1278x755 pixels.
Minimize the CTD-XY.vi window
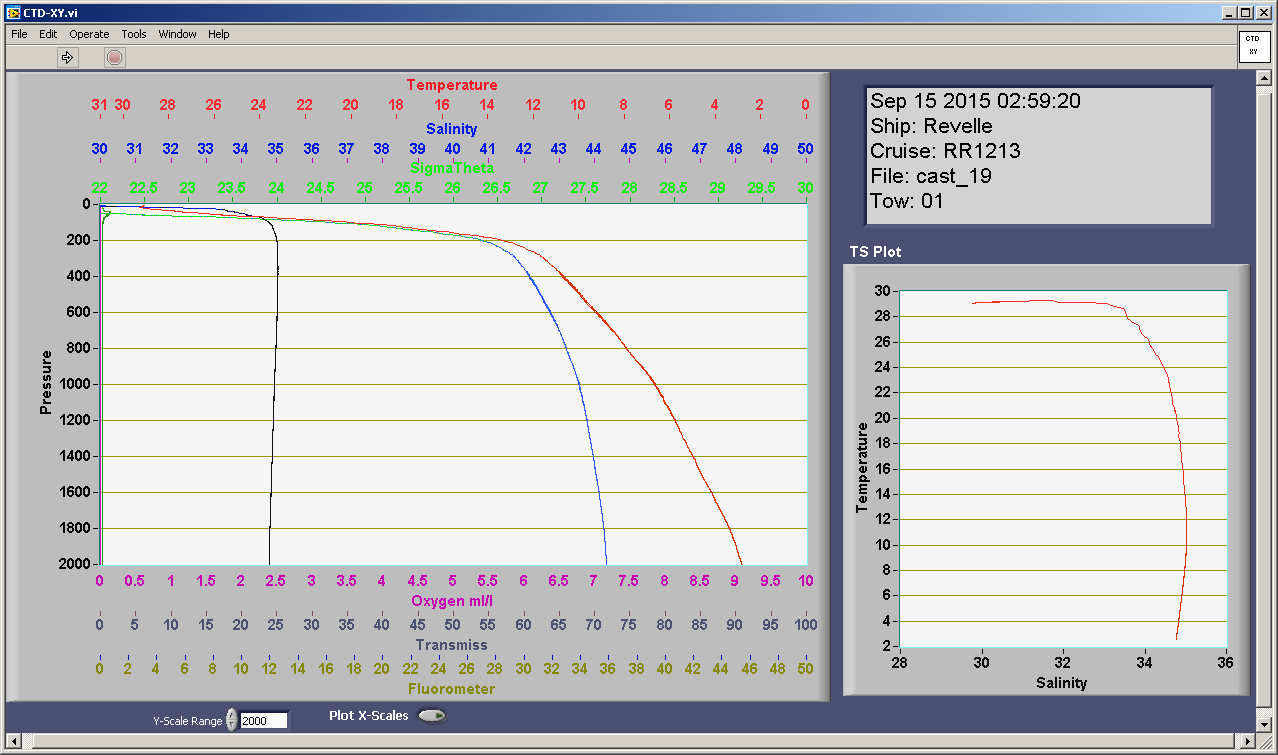pyautogui.click(x=1229, y=12)
